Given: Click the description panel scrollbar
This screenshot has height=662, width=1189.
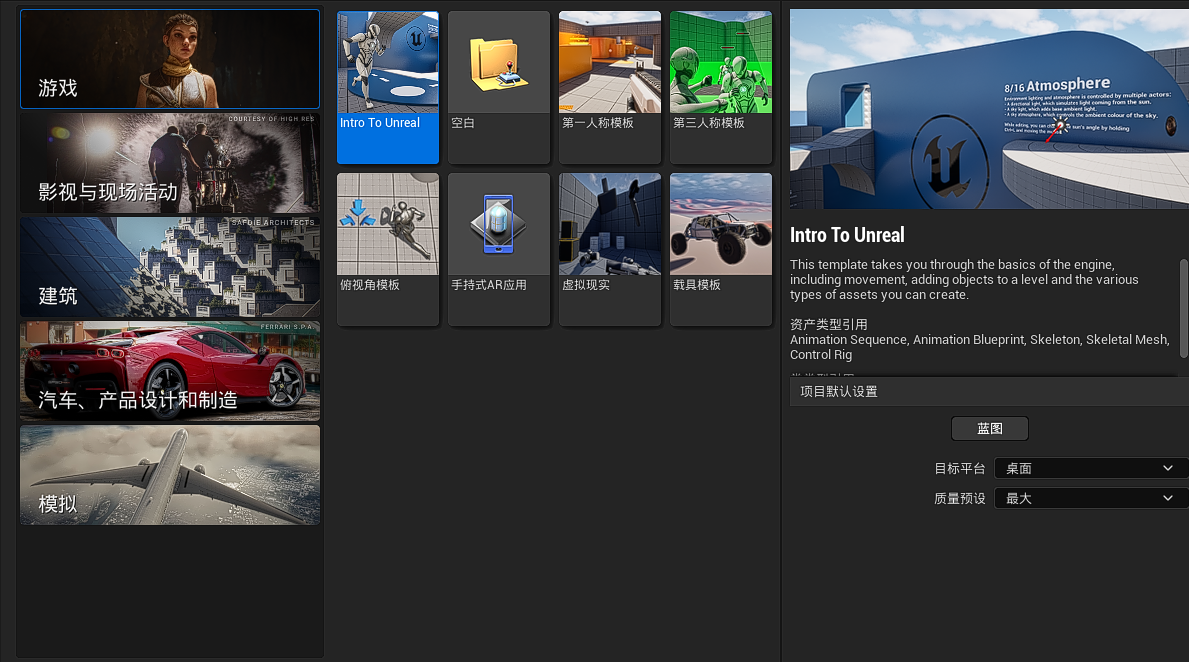Looking at the screenshot, I should [x=1184, y=308].
